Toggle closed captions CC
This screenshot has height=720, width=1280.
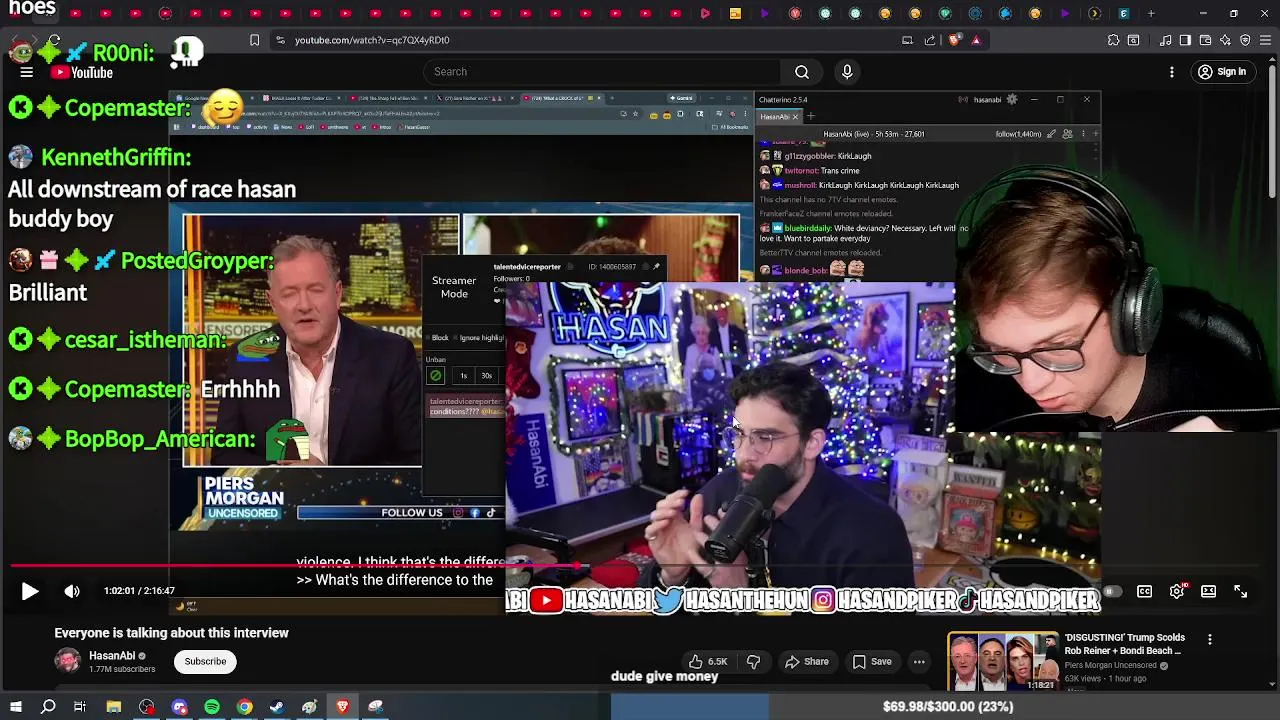1145,591
